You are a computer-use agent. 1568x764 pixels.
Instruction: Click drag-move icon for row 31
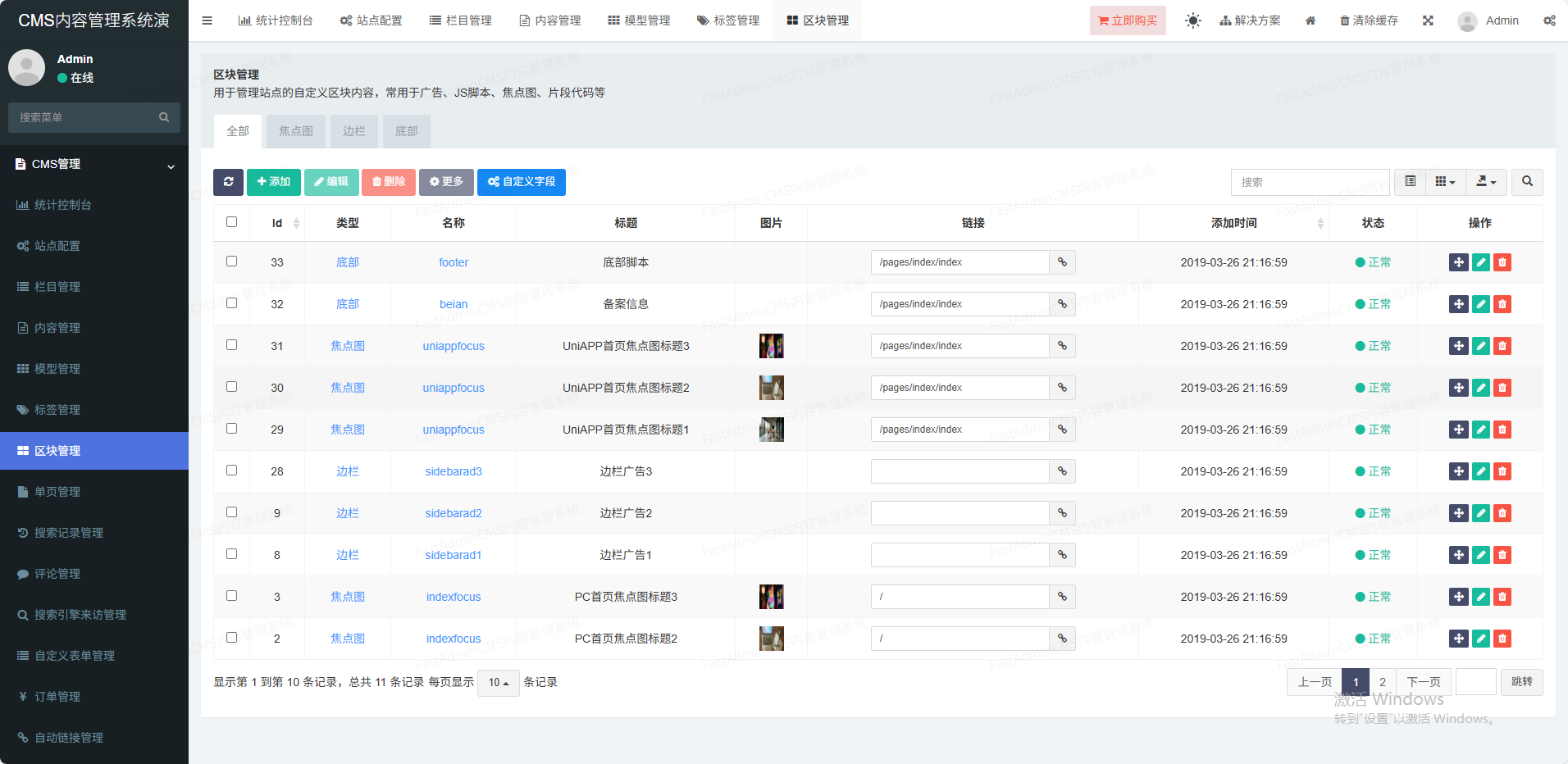[1458, 346]
